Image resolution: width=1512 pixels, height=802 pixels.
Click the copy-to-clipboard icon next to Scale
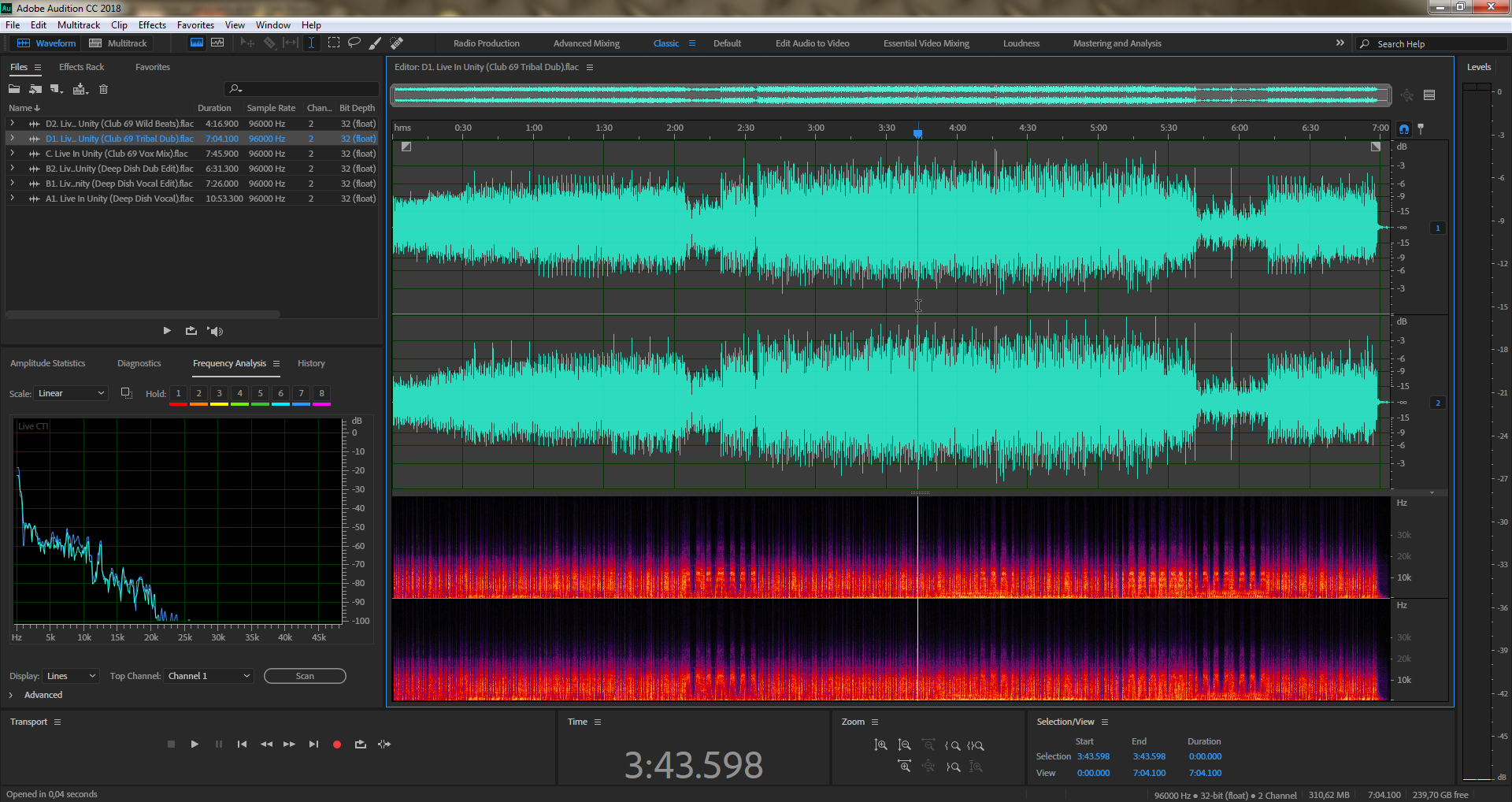point(126,393)
